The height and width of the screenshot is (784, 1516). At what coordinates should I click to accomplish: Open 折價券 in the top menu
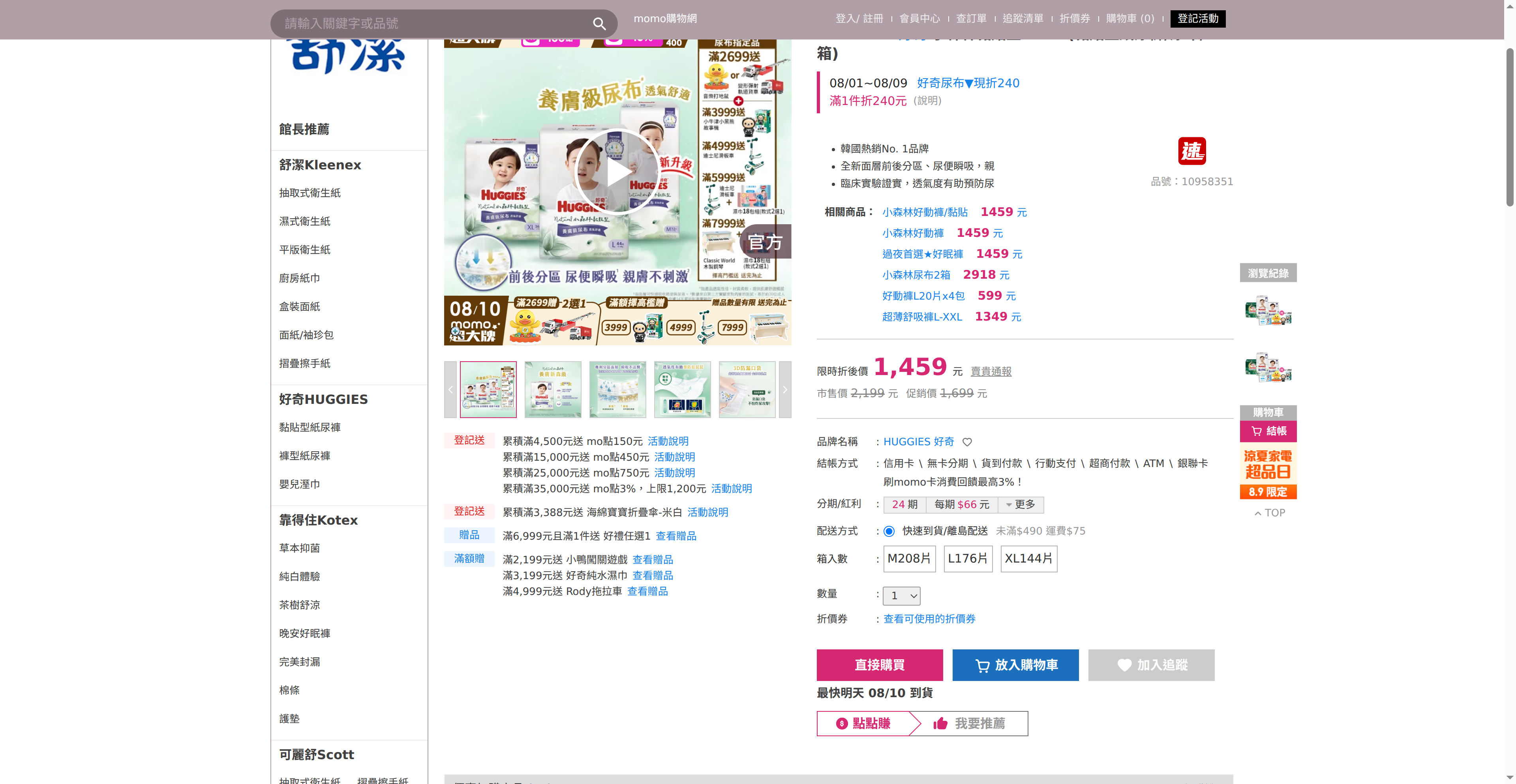[1075, 19]
